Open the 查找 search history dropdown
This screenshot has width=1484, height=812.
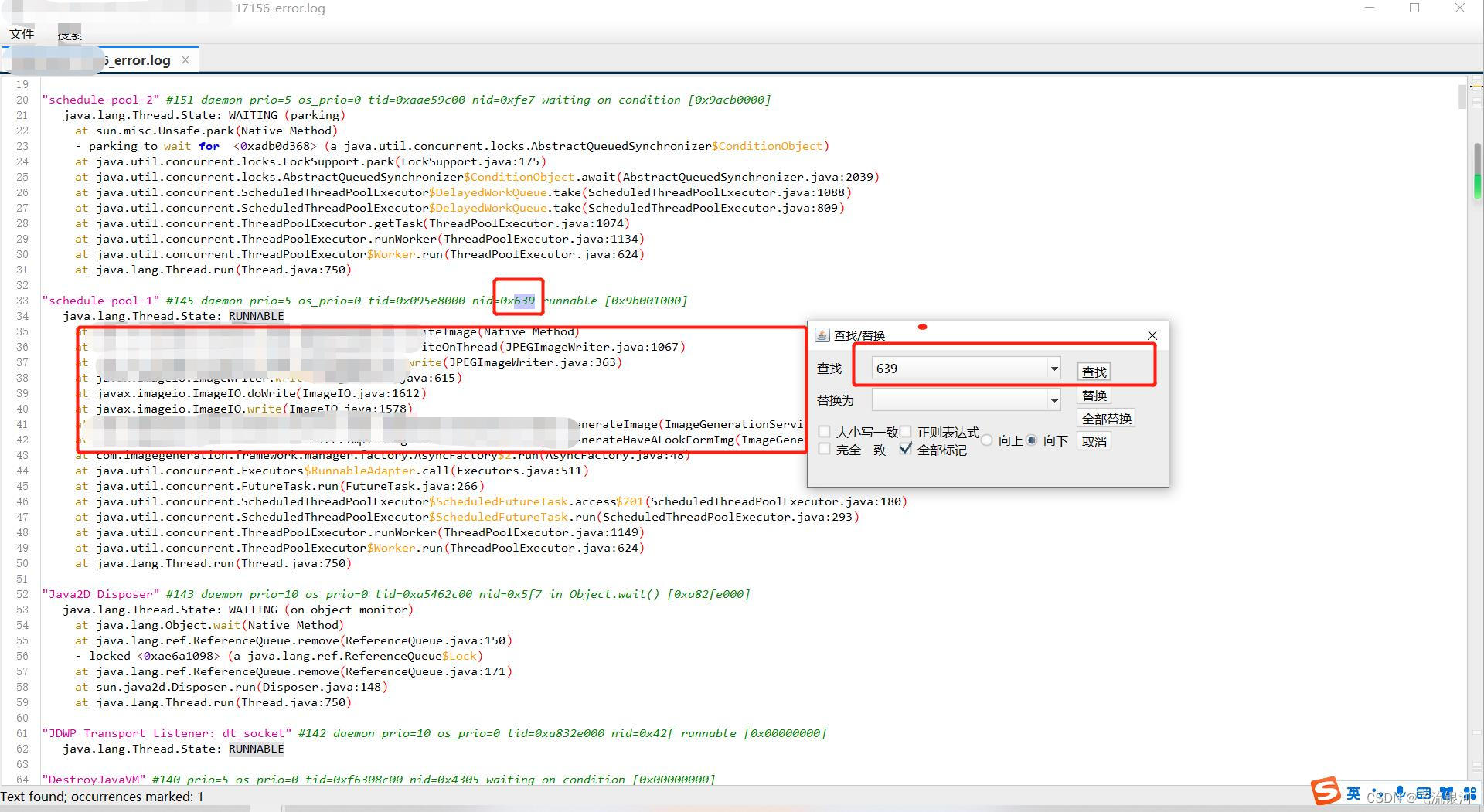(x=1055, y=369)
